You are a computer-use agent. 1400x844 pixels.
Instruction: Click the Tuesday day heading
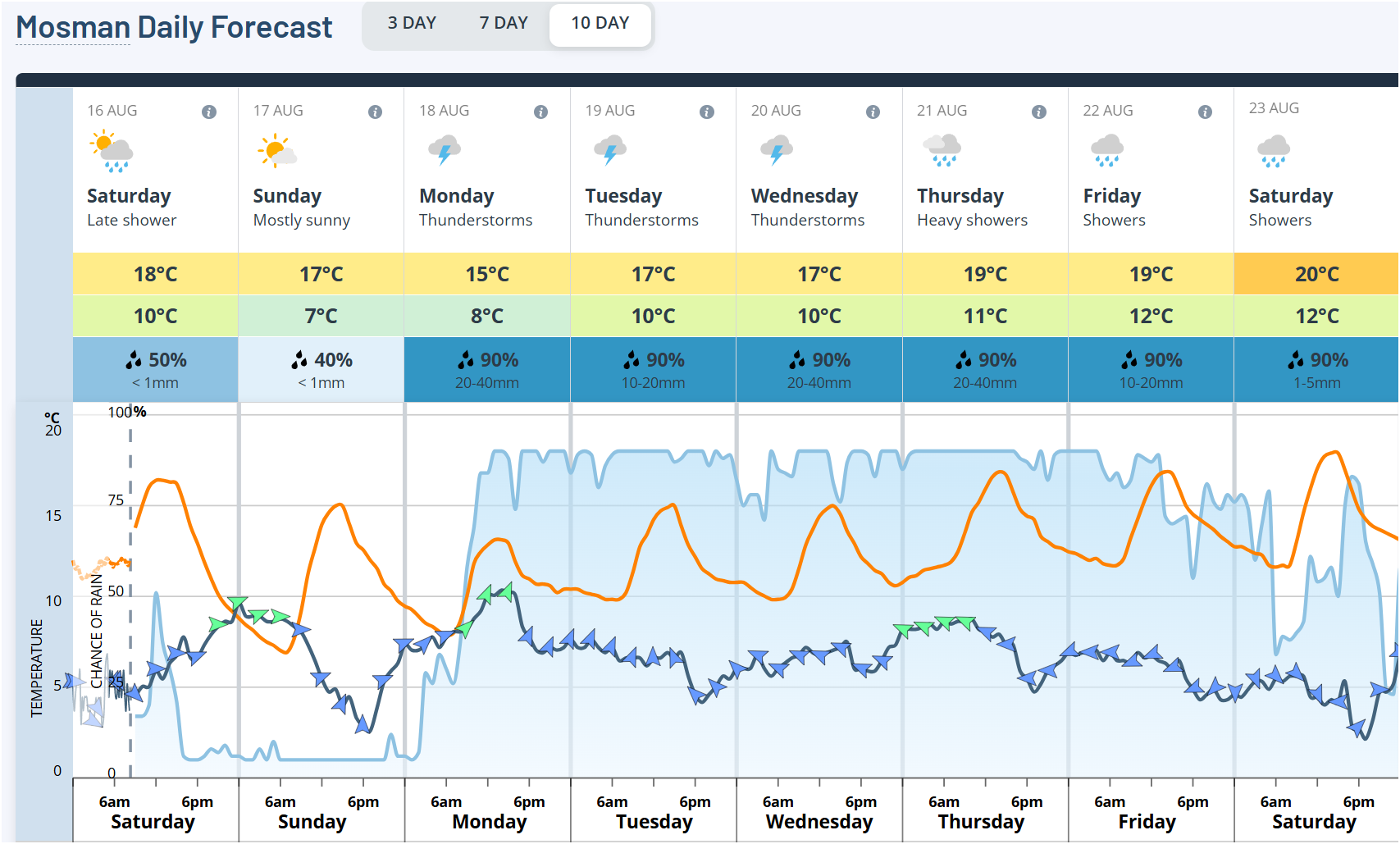click(623, 196)
